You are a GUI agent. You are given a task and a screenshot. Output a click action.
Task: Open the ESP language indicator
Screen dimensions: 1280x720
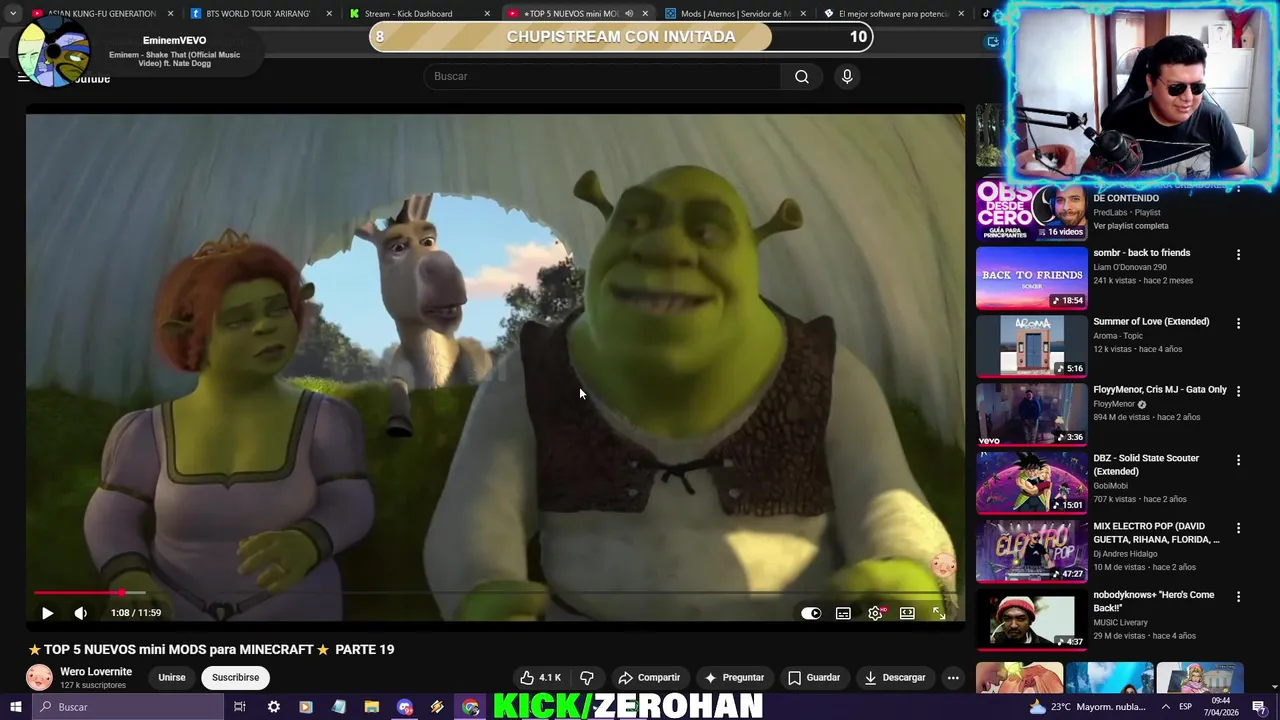click(x=1185, y=707)
